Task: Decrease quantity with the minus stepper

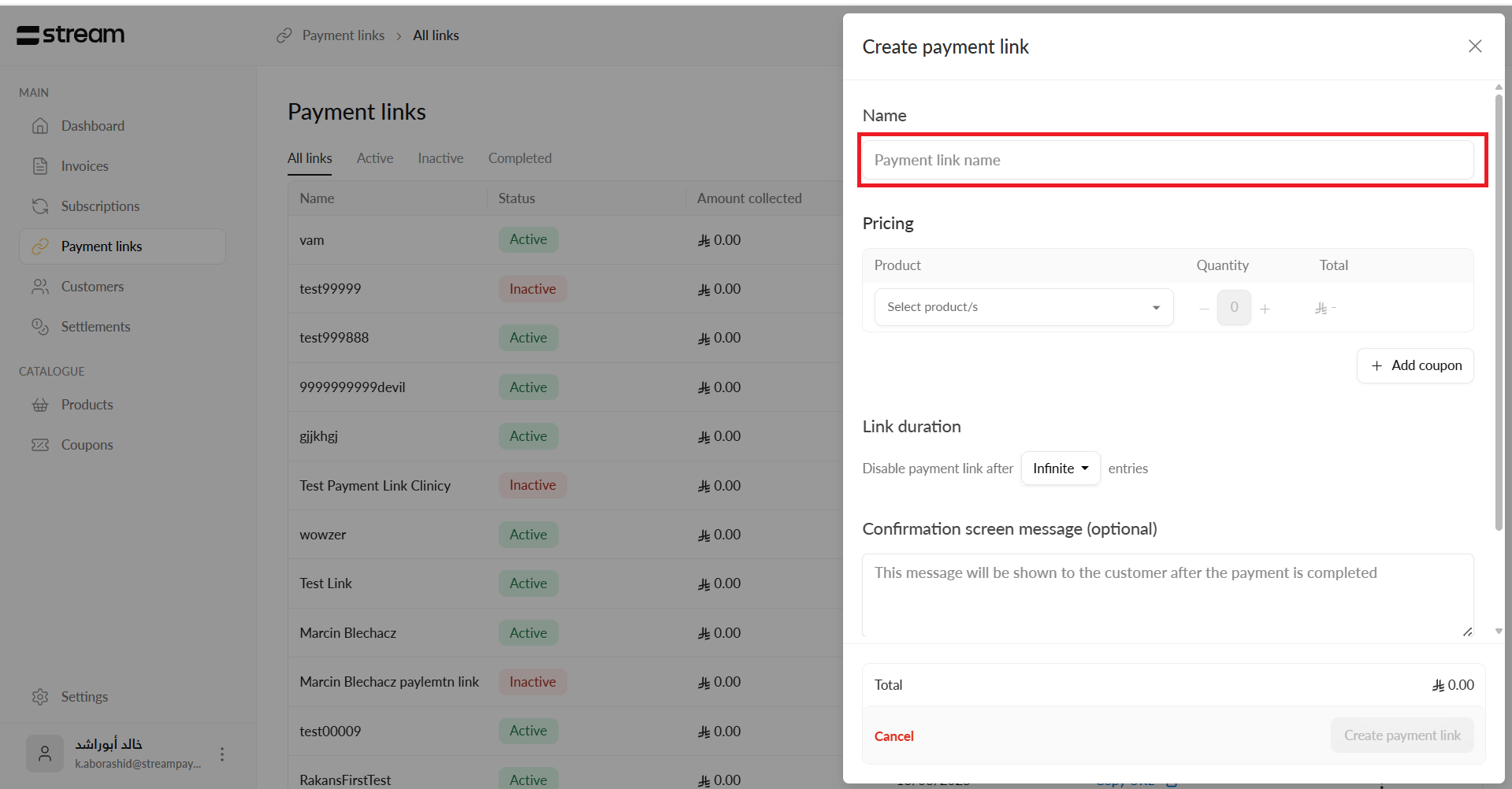Action: [x=1204, y=309]
